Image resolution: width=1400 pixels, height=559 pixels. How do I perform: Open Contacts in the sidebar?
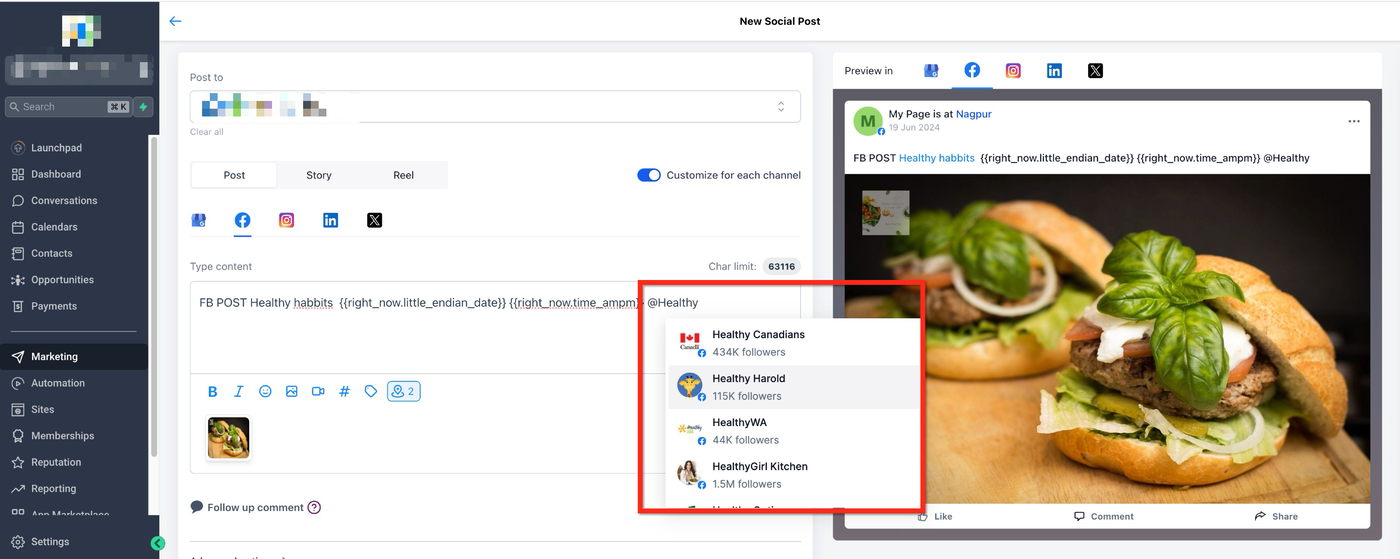[x=52, y=253]
